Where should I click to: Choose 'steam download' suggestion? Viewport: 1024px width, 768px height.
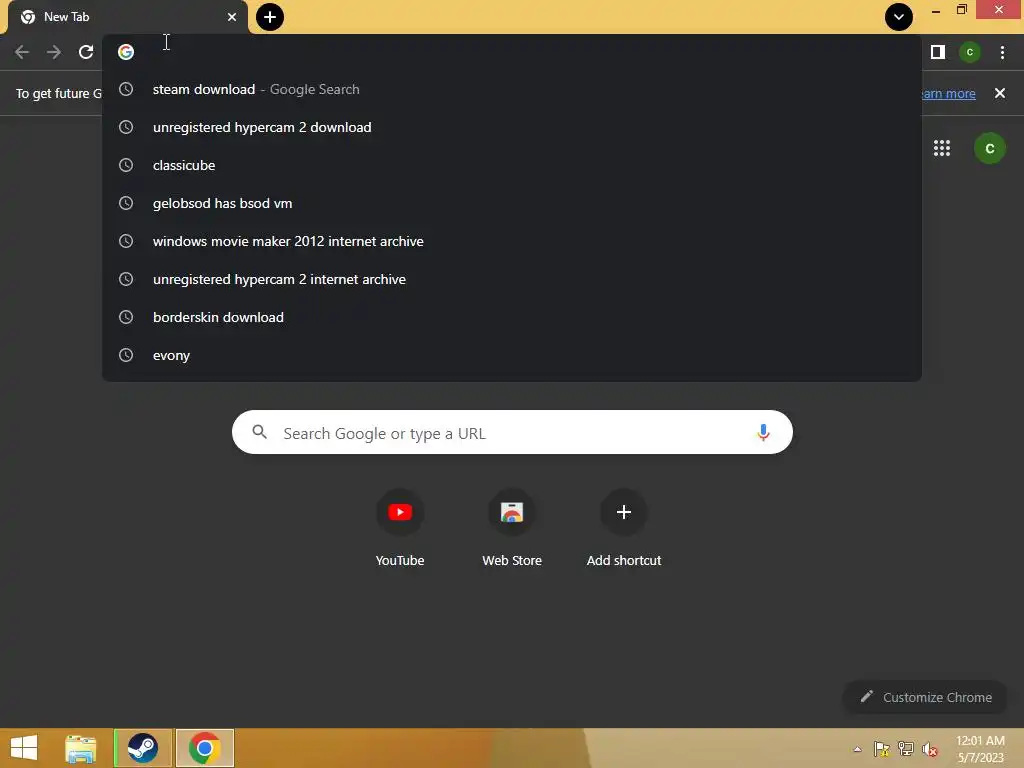pos(512,89)
